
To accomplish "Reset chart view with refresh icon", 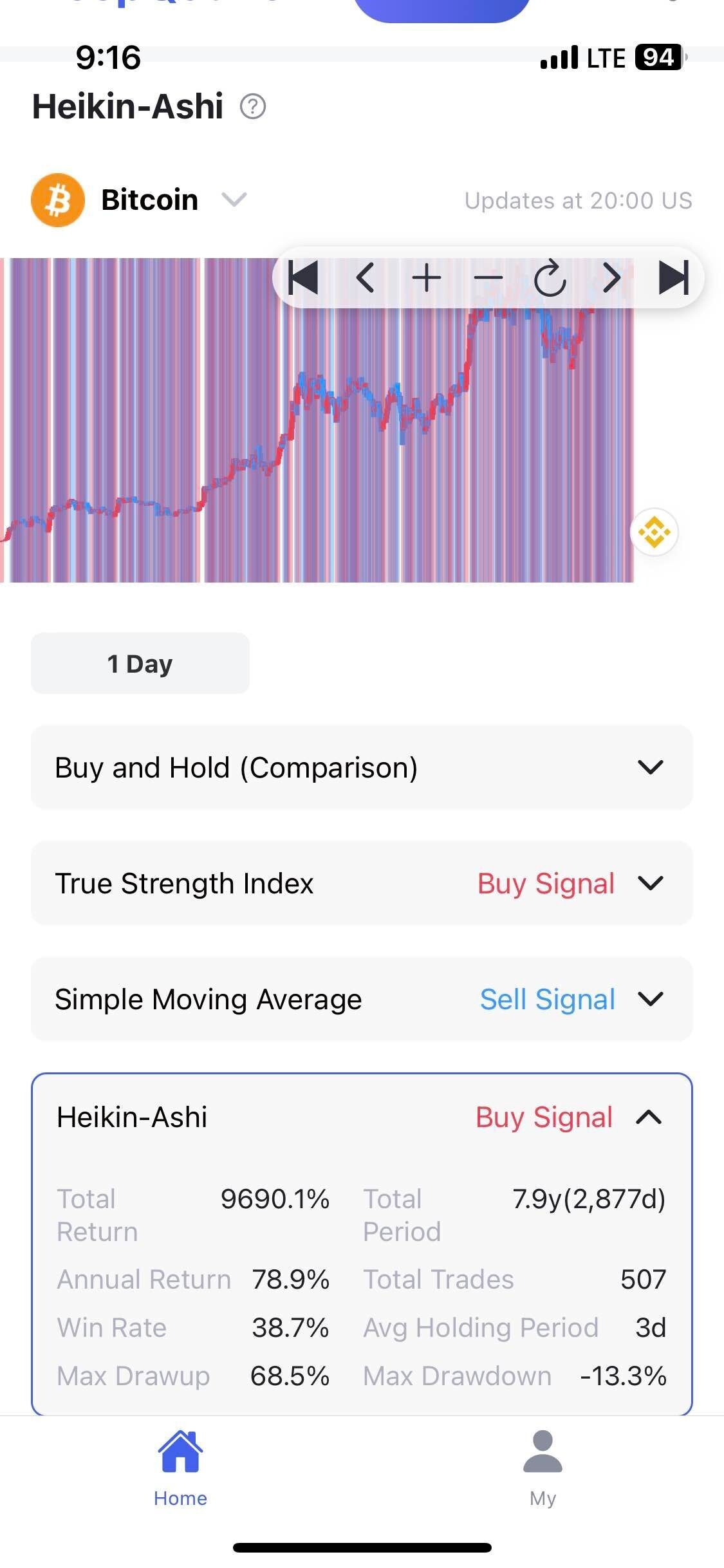I will (x=550, y=278).
